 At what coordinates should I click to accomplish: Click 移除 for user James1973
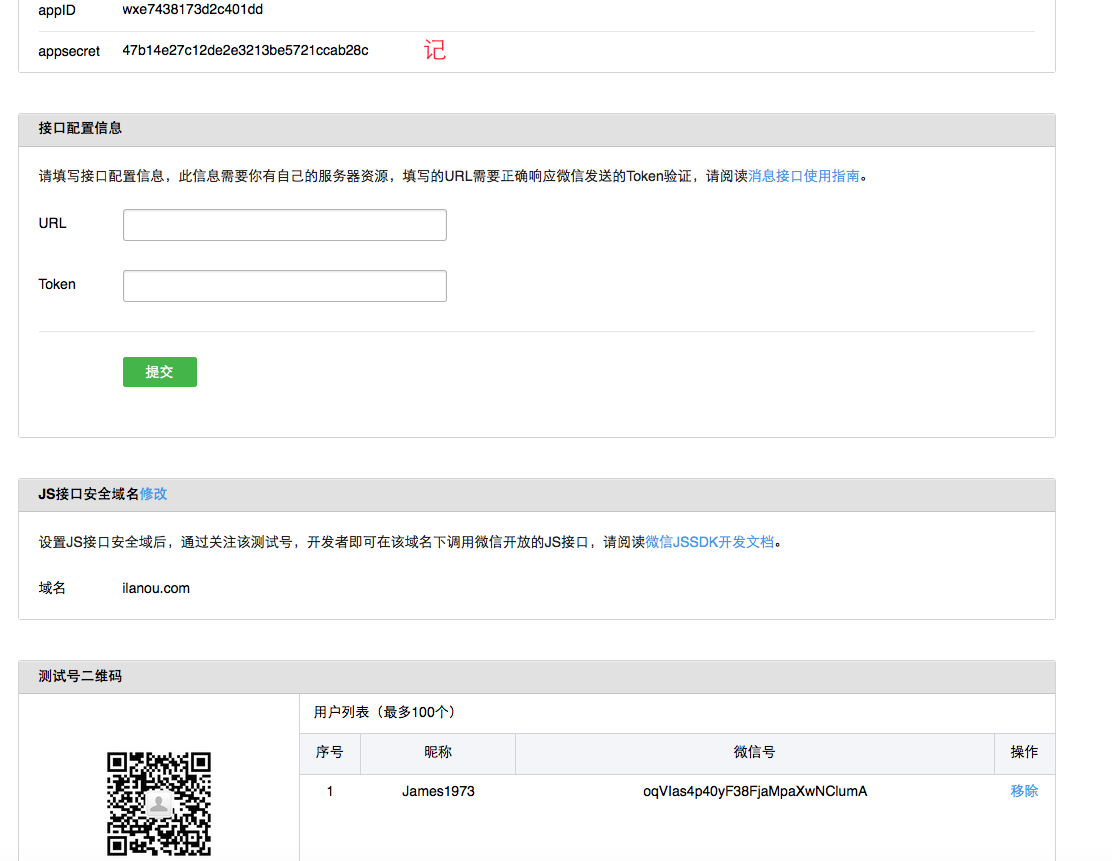click(1024, 791)
